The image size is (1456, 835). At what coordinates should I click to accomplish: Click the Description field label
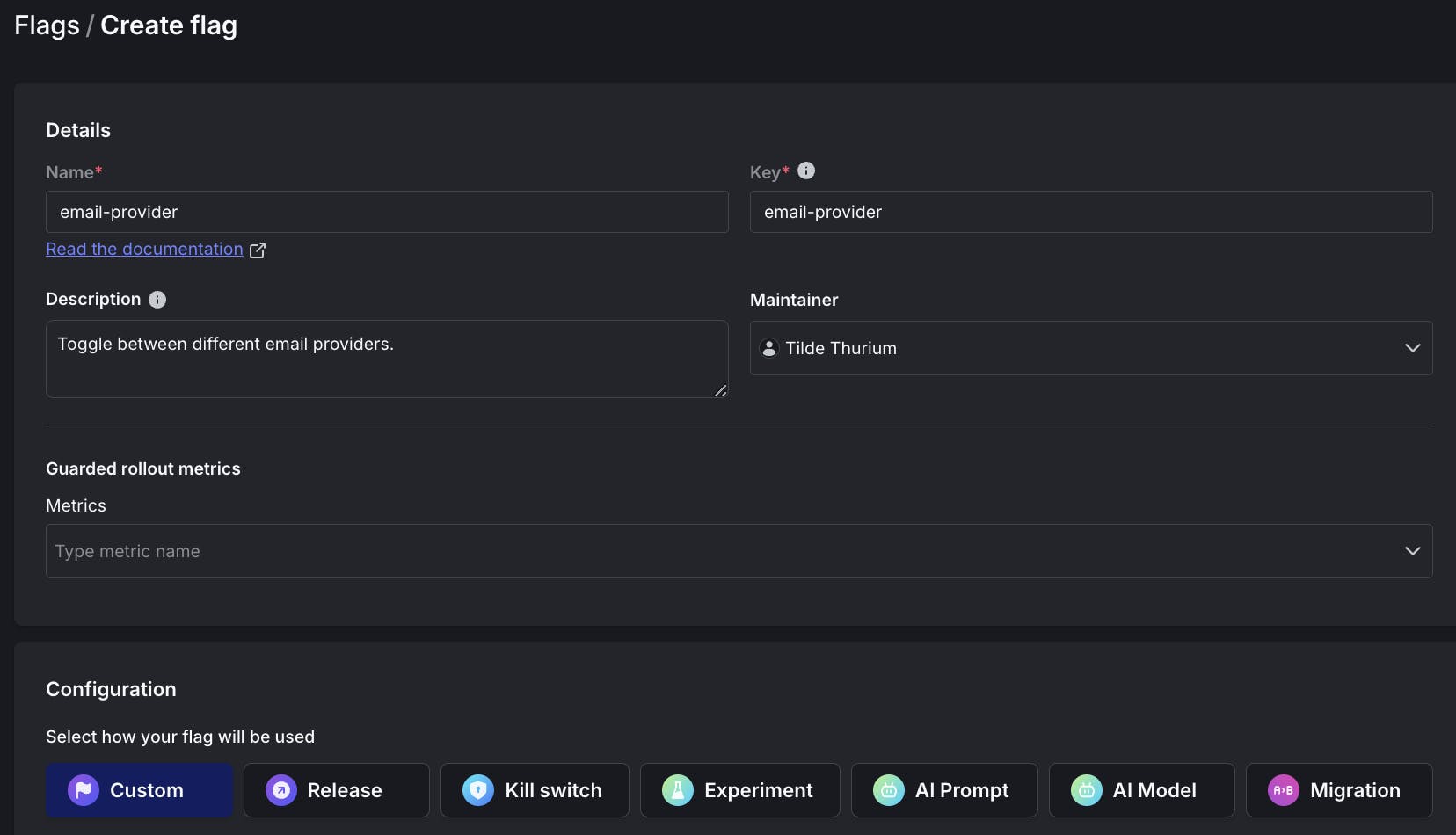(93, 299)
